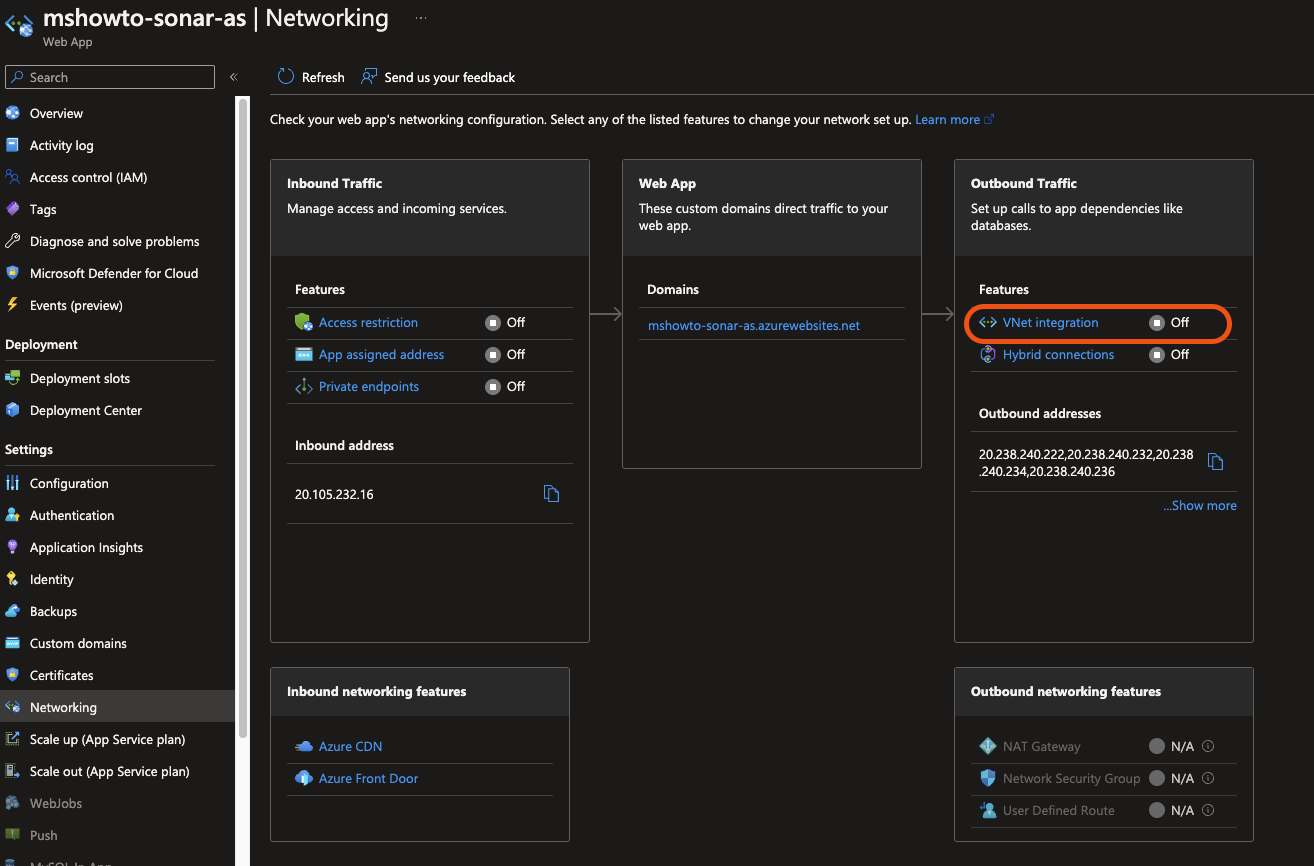1314x866 pixels.
Task: Click the Azure CDN cloud icon
Action: pyautogui.click(x=304, y=746)
